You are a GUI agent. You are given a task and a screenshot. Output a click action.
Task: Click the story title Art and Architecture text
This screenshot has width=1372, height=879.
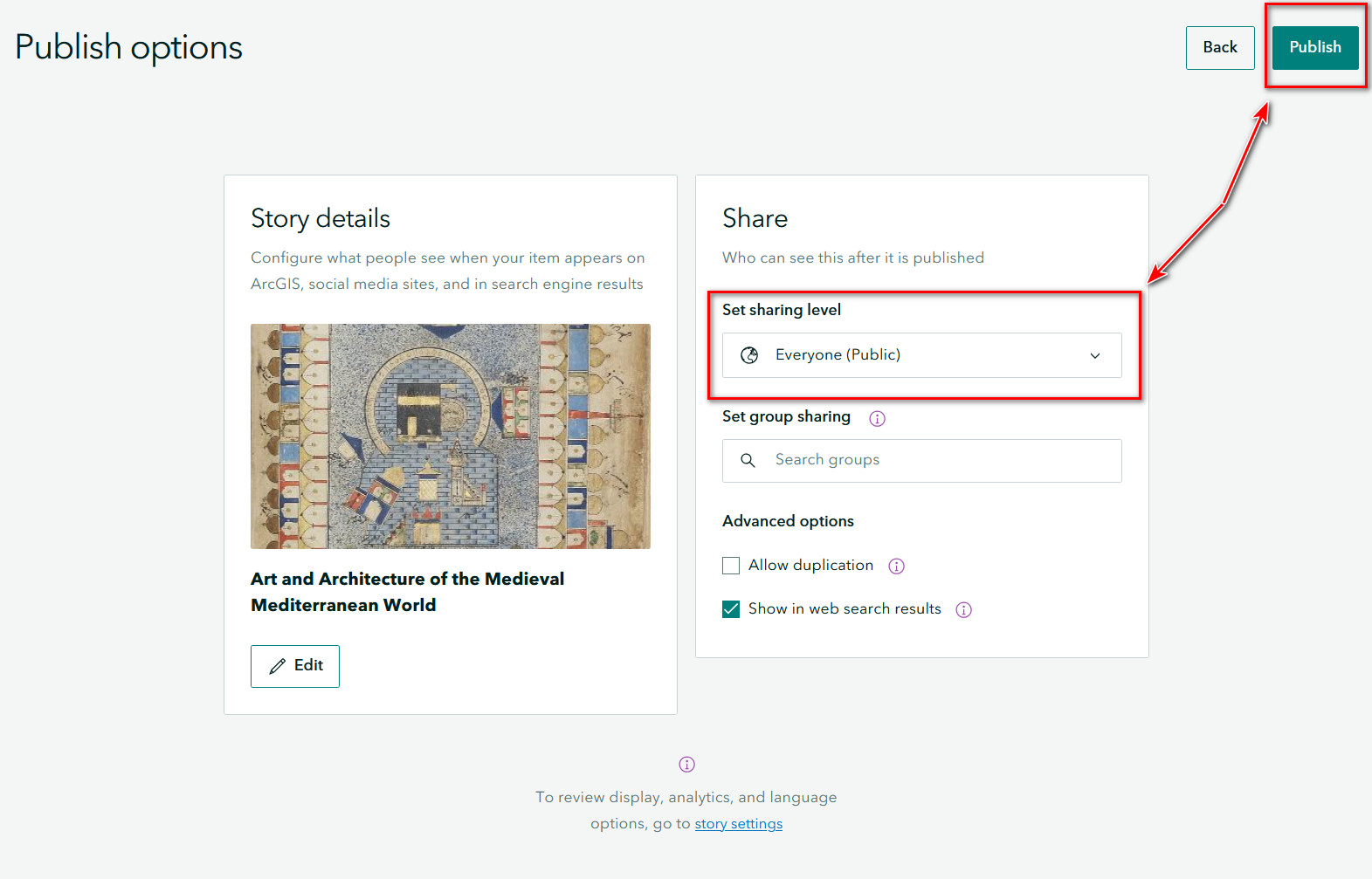click(408, 592)
